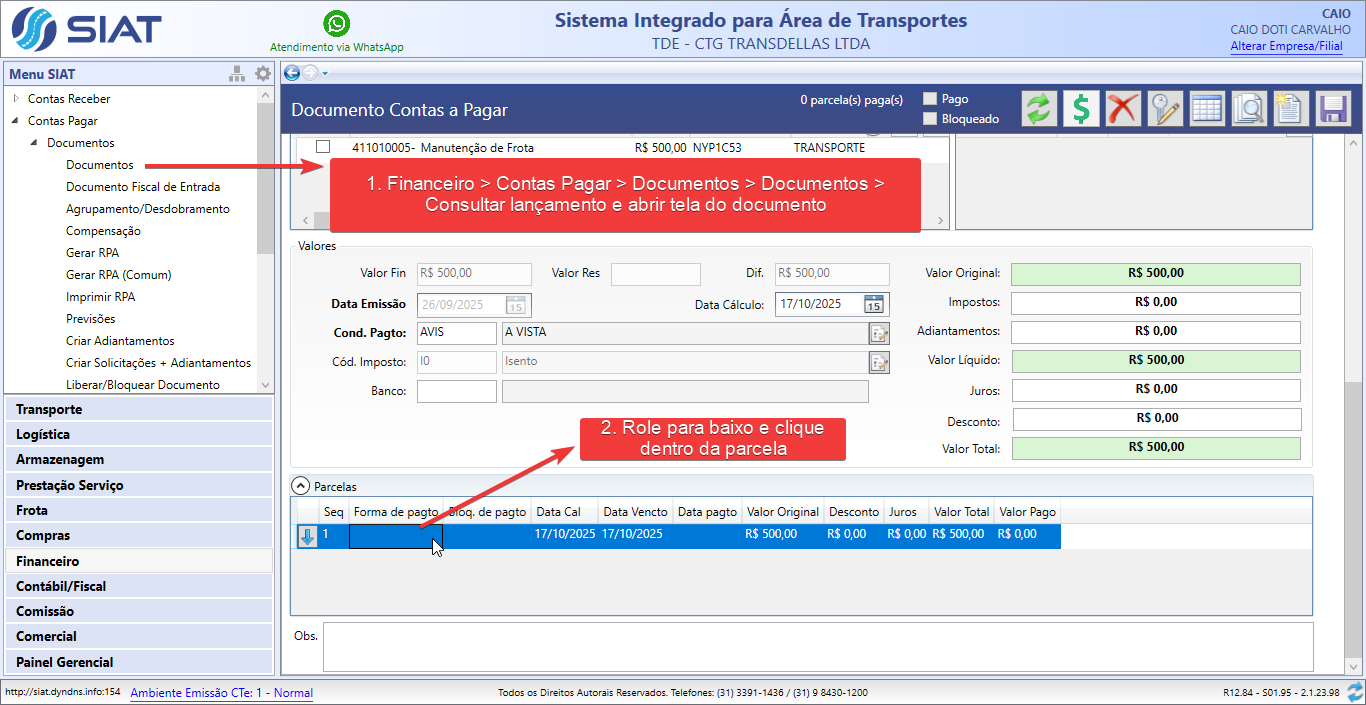Screen dimensions: 1366x705
Task: Click the new document icon
Action: pyautogui.click(x=1290, y=108)
